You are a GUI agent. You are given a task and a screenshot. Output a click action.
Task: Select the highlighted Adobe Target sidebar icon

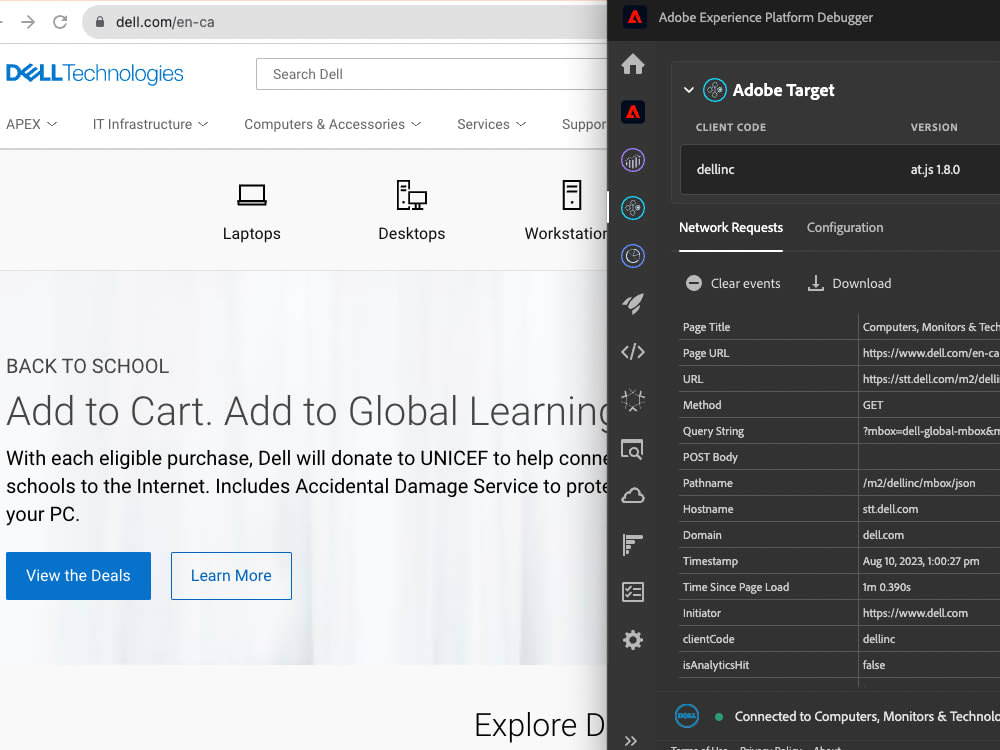point(632,208)
